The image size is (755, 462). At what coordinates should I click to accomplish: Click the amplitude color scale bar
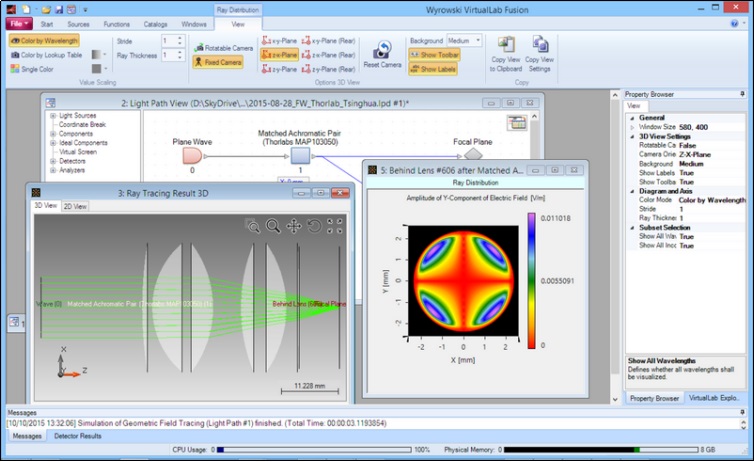tap(531, 280)
